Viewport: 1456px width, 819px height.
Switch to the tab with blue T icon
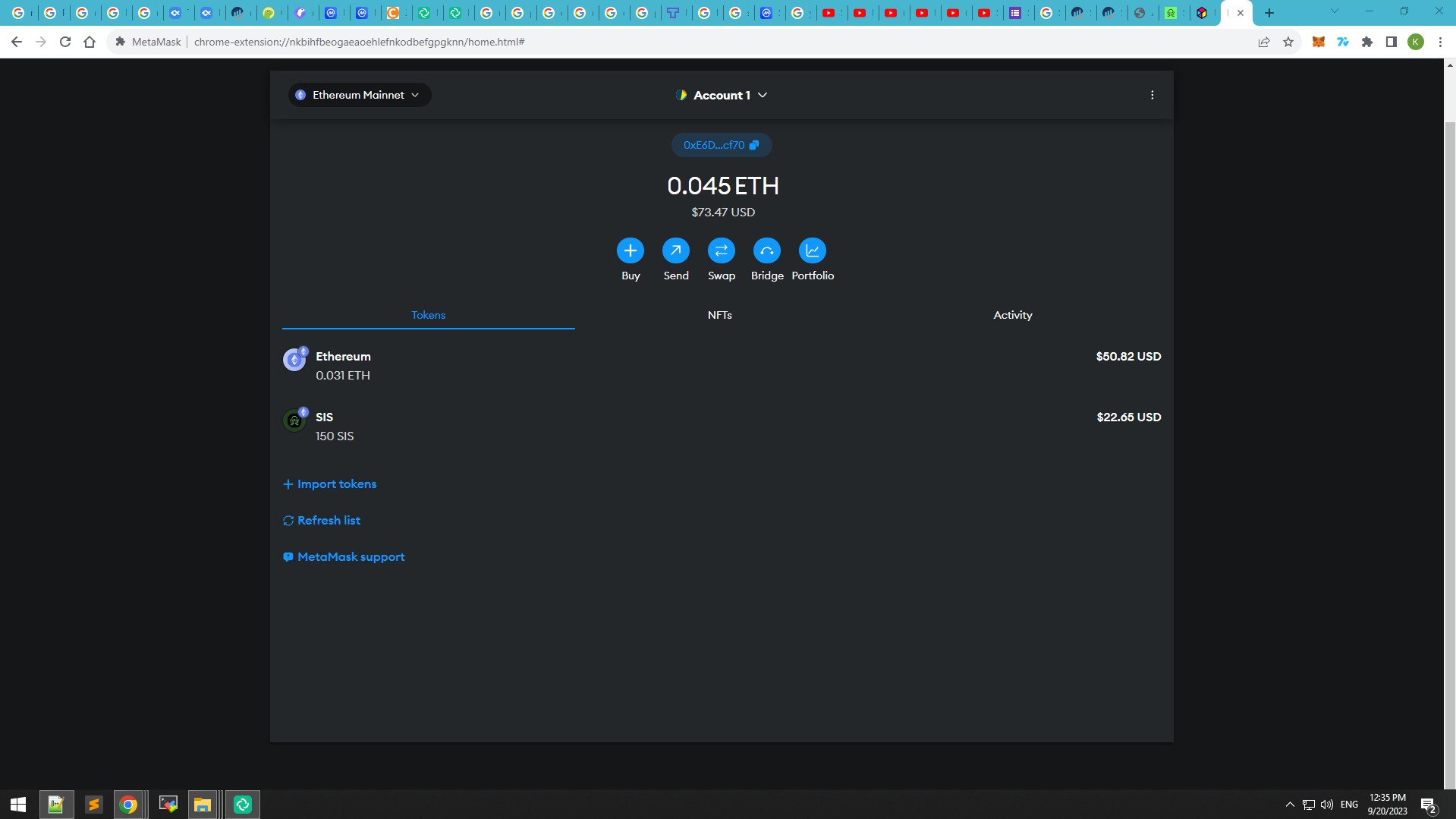[673, 13]
